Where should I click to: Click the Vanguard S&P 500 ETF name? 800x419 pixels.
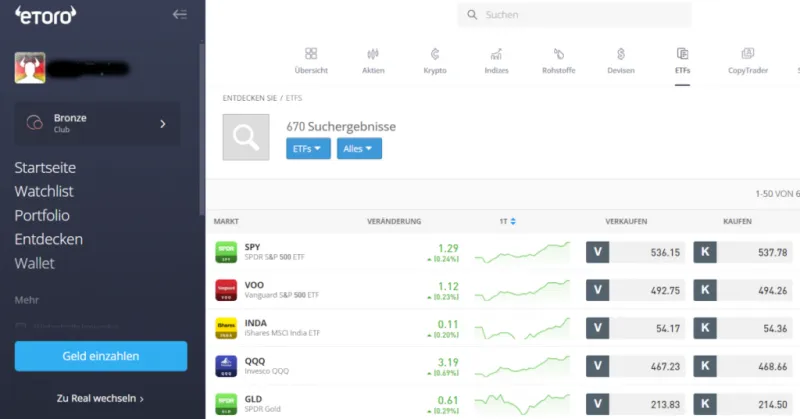pyautogui.click(x=282, y=295)
